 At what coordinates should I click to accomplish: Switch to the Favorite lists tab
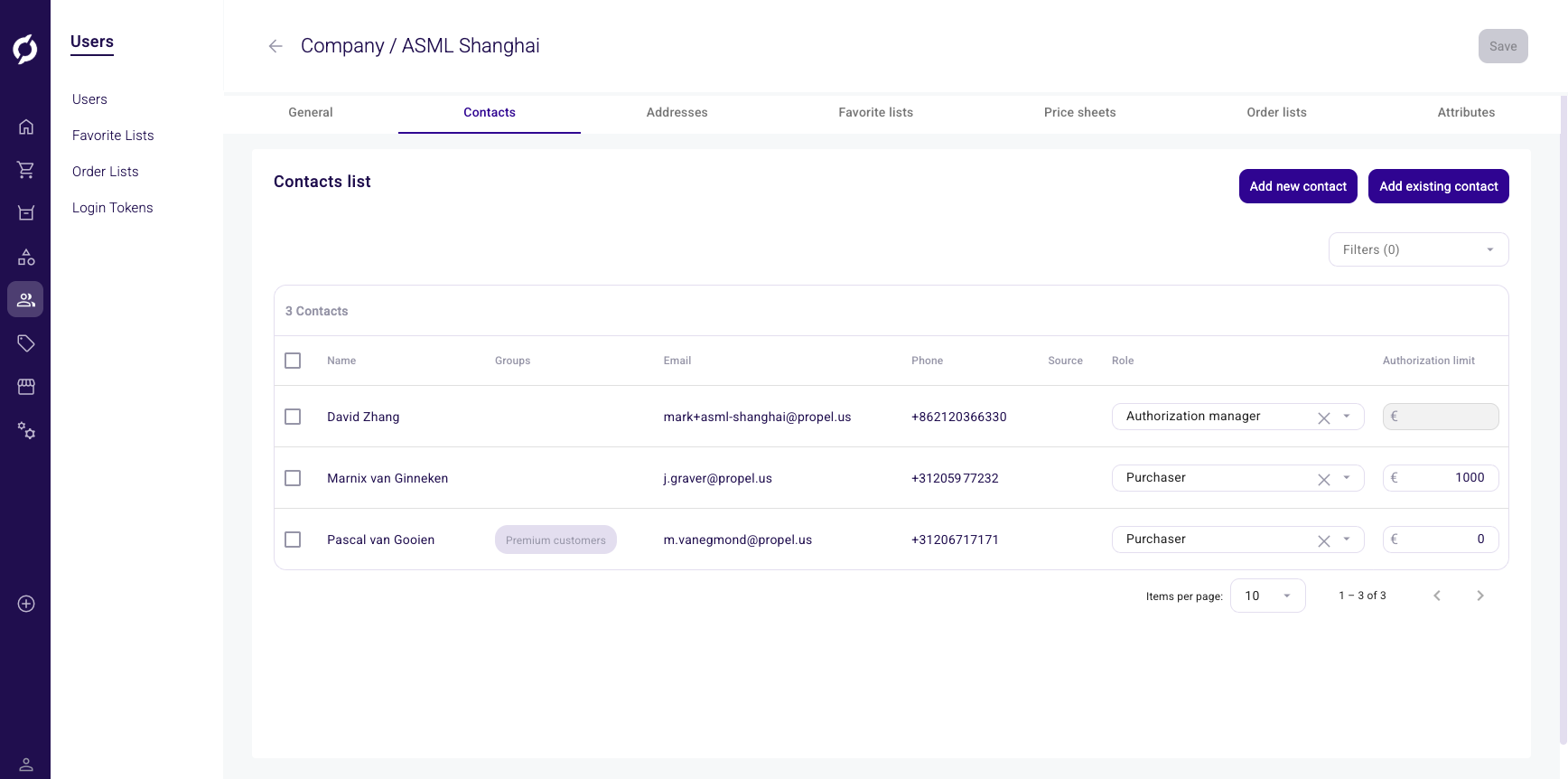pos(876,112)
